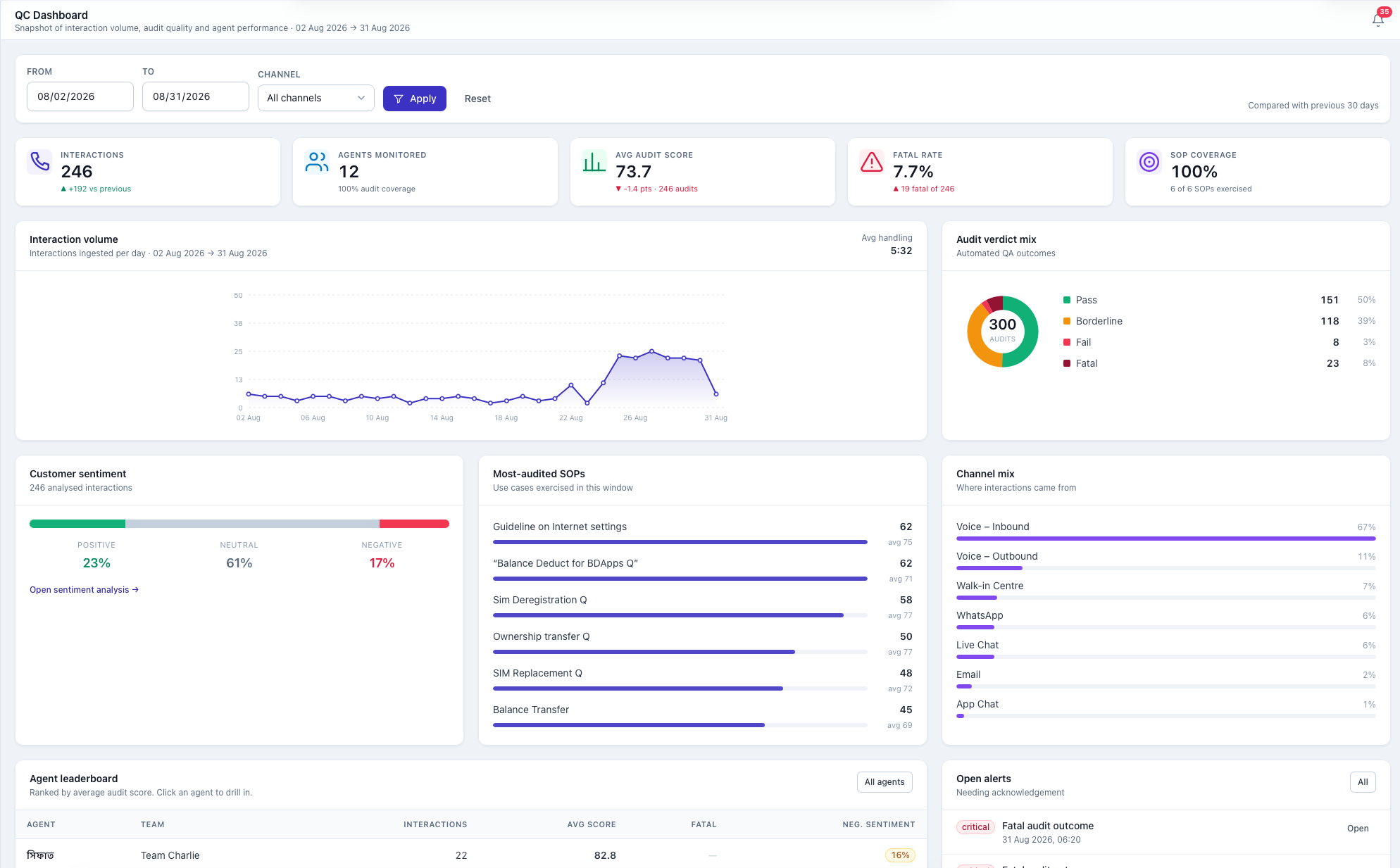Click the Ownership transfer Q SOP
1400x868 pixels.
coord(702,644)
